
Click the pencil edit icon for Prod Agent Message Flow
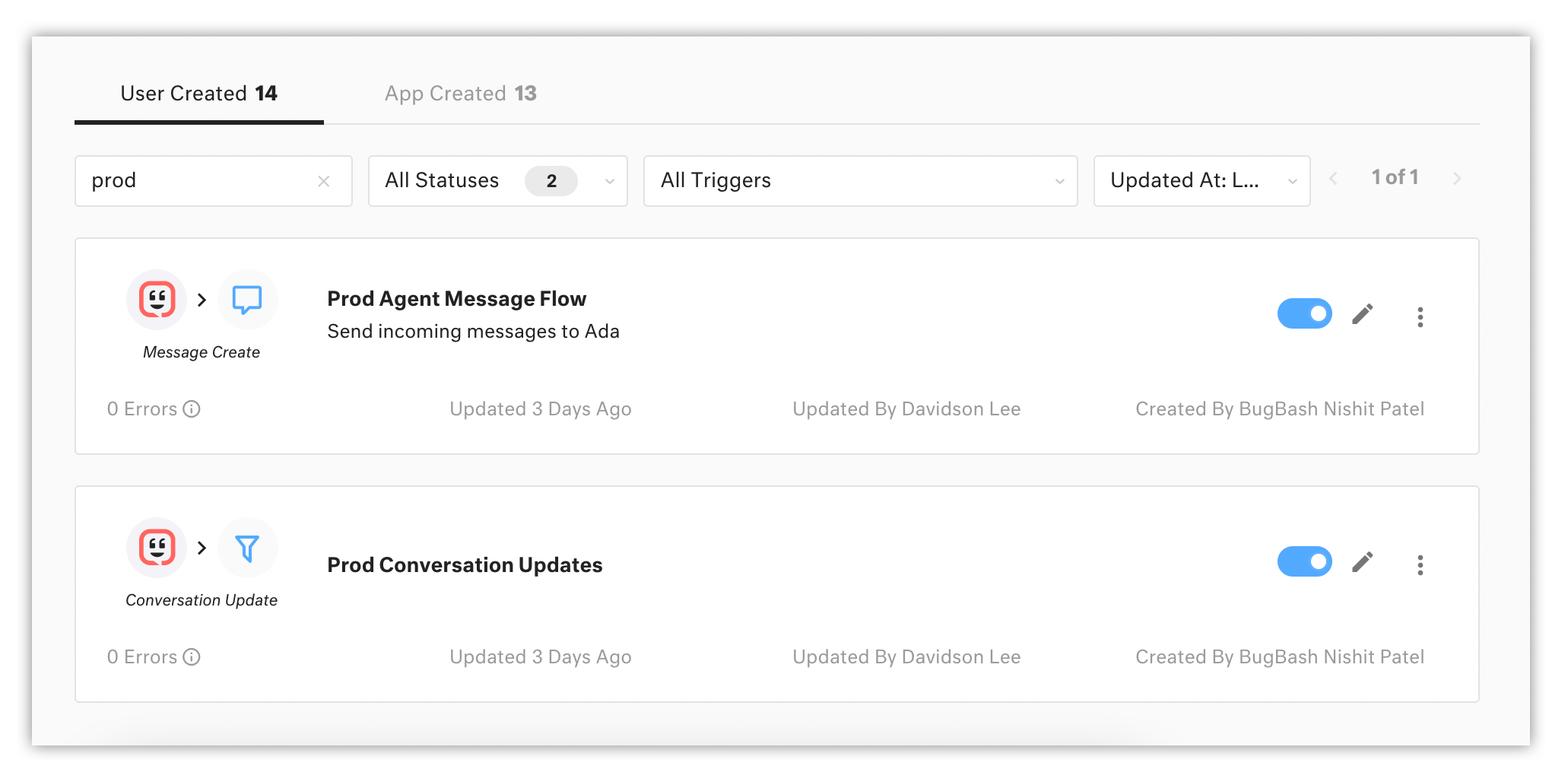[1362, 314]
